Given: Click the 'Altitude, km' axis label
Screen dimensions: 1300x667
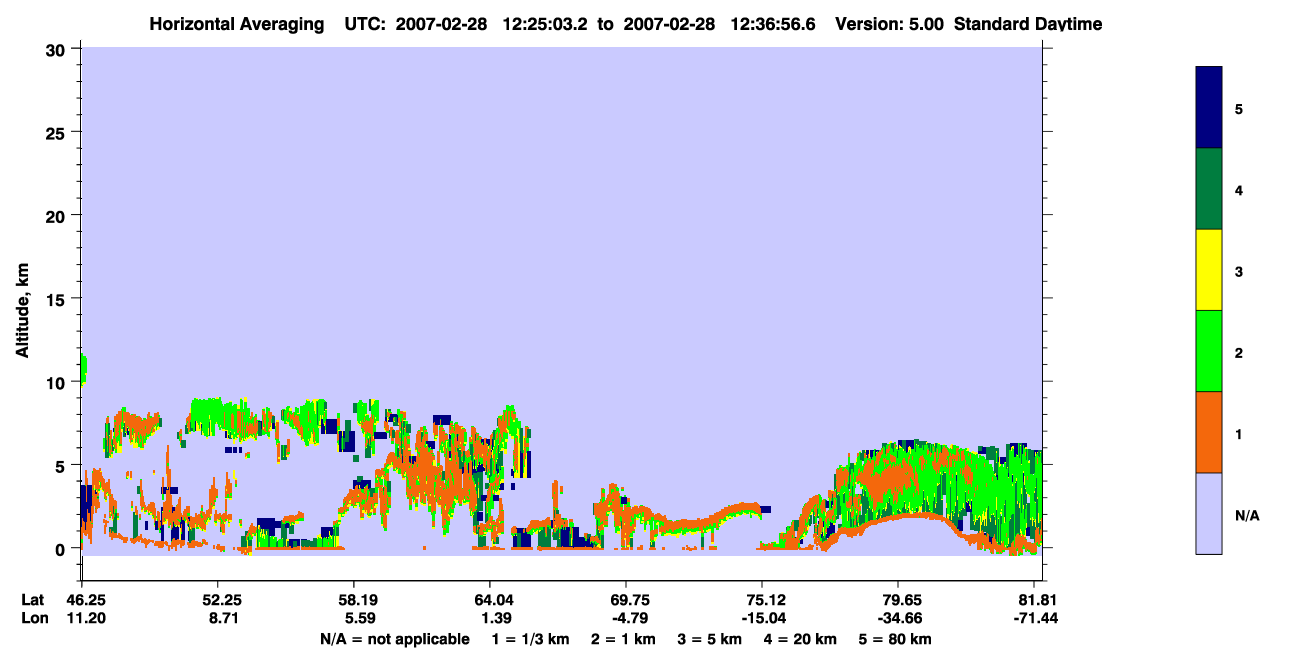Looking at the screenshot, I should [22, 311].
